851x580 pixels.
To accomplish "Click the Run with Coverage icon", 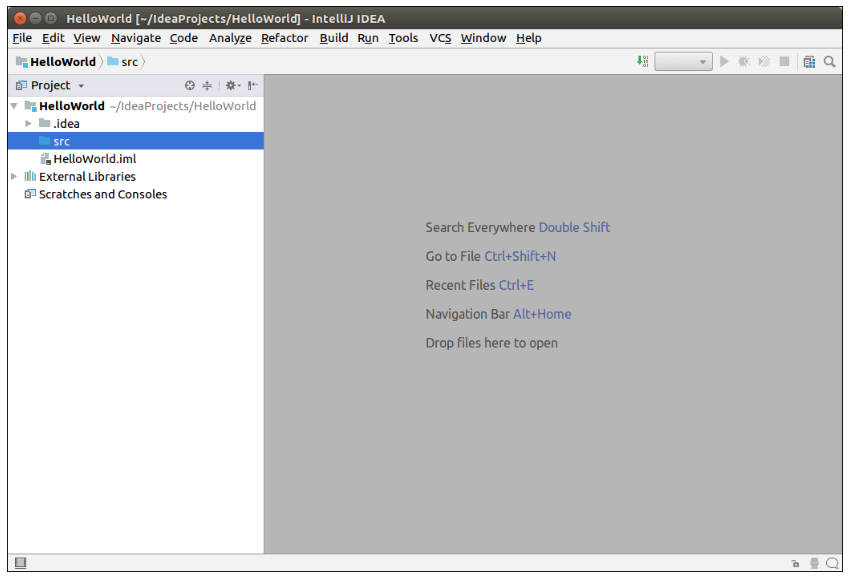I will 764,61.
